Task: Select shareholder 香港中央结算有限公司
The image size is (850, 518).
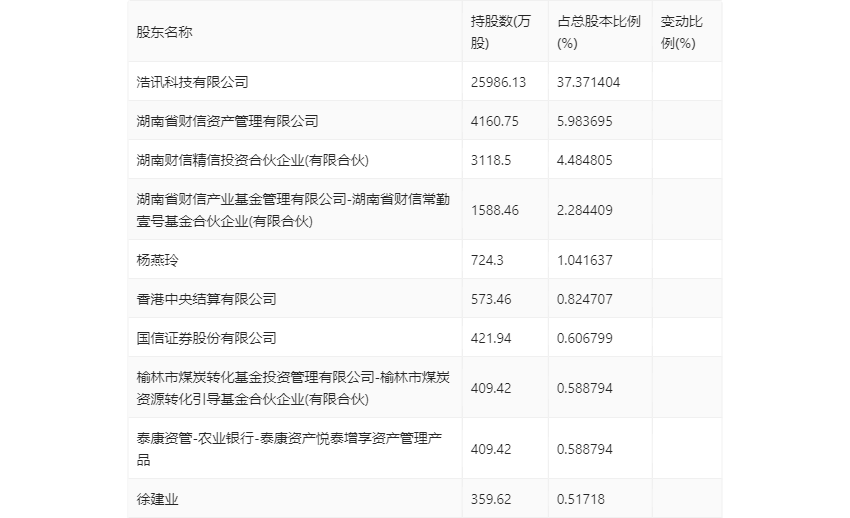Action: click(x=207, y=299)
